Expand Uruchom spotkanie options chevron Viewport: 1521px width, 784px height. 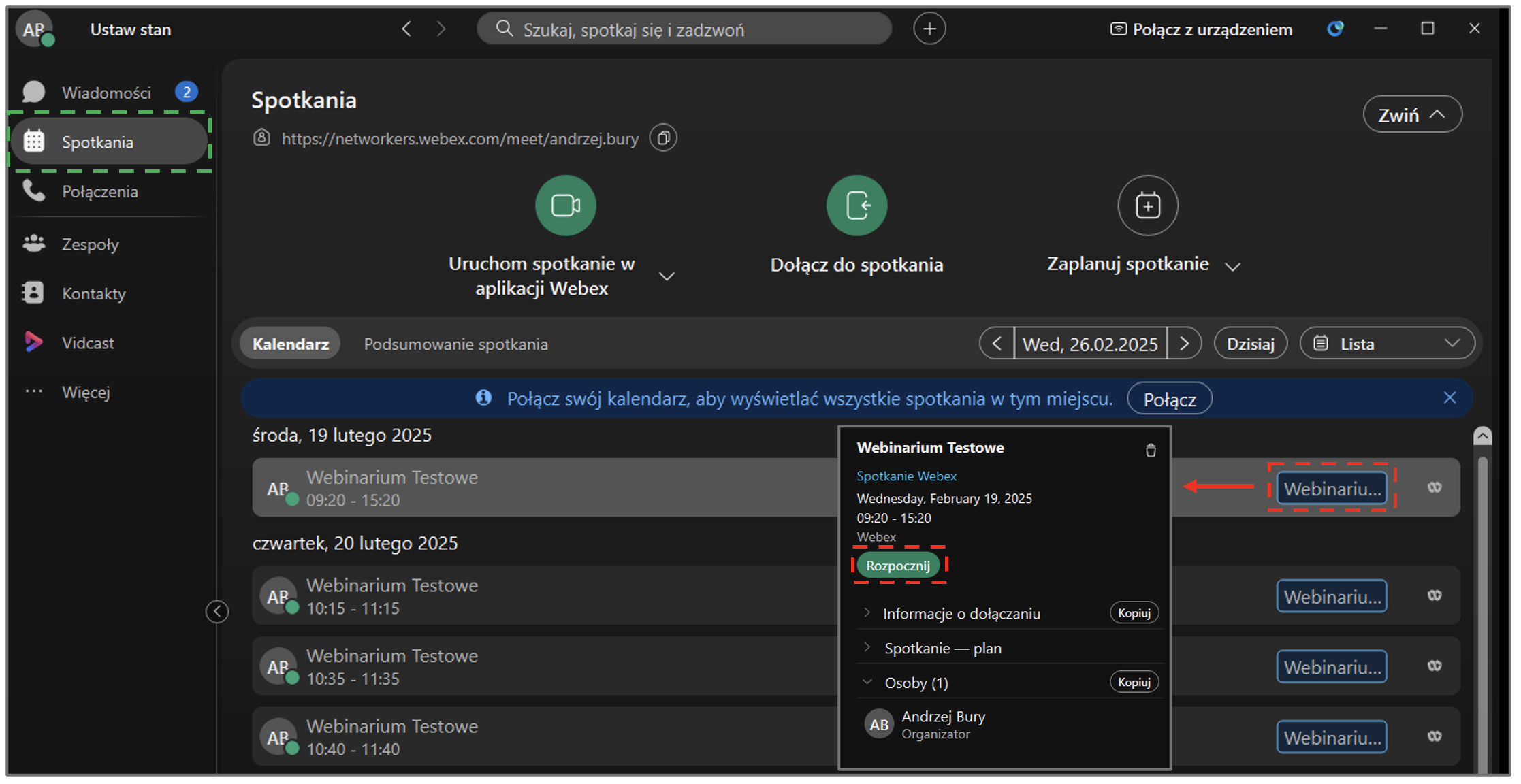click(x=667, y=276)
